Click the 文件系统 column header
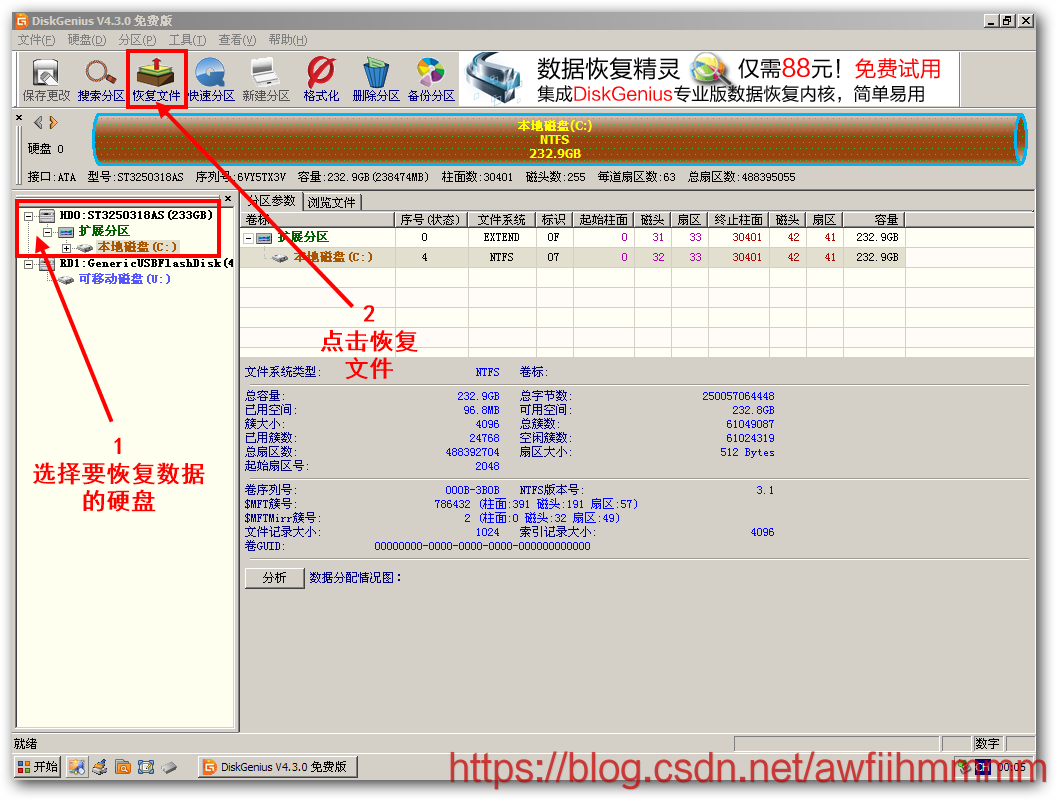The width and height of the screenshot is (1056, 800). click(x=502, y=220)
